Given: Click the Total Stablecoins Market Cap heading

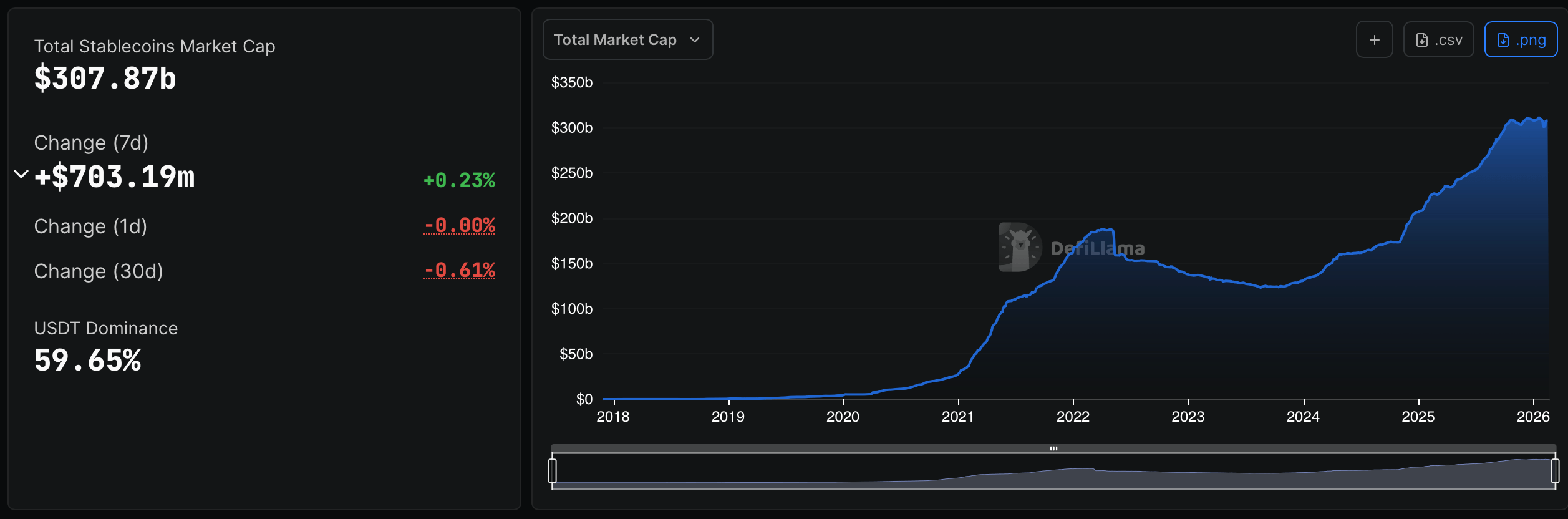Looking at the screenshot, I should (x=155, y=46).
